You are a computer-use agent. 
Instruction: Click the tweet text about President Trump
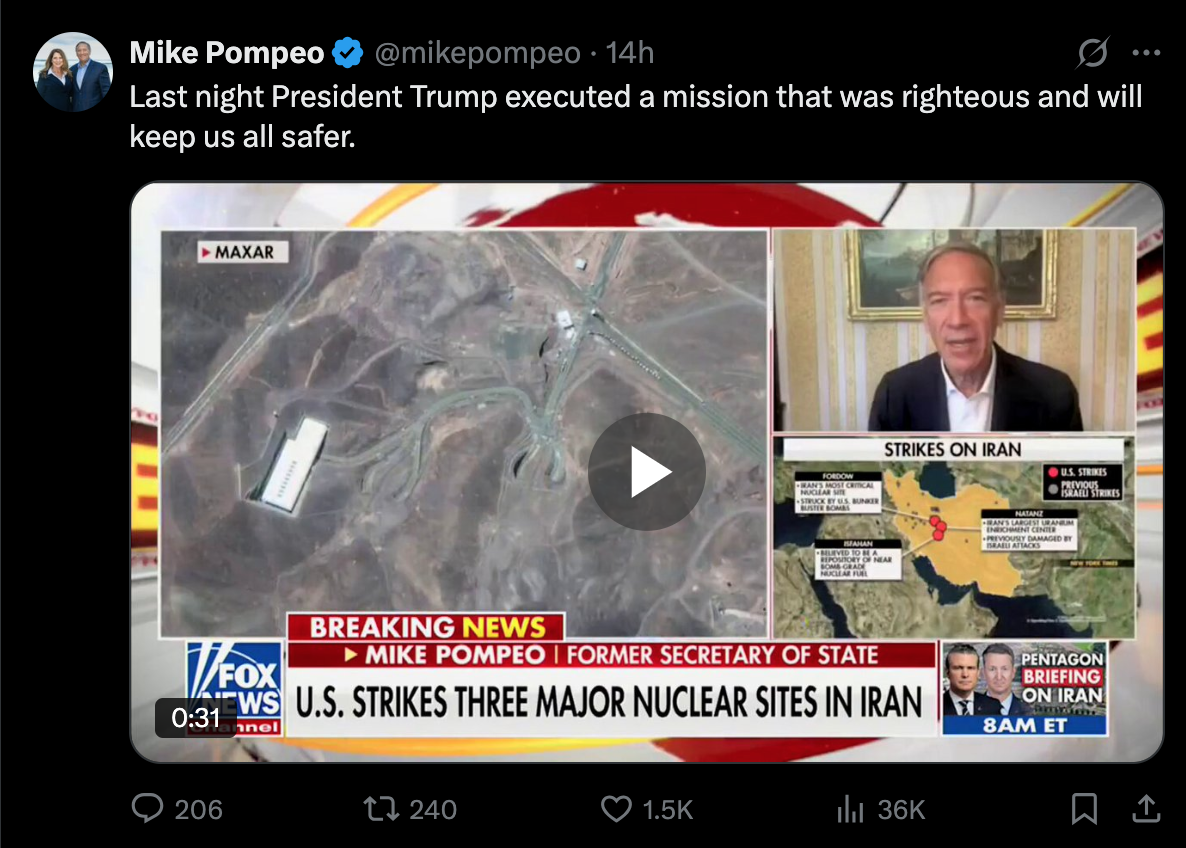click(635, 116)
